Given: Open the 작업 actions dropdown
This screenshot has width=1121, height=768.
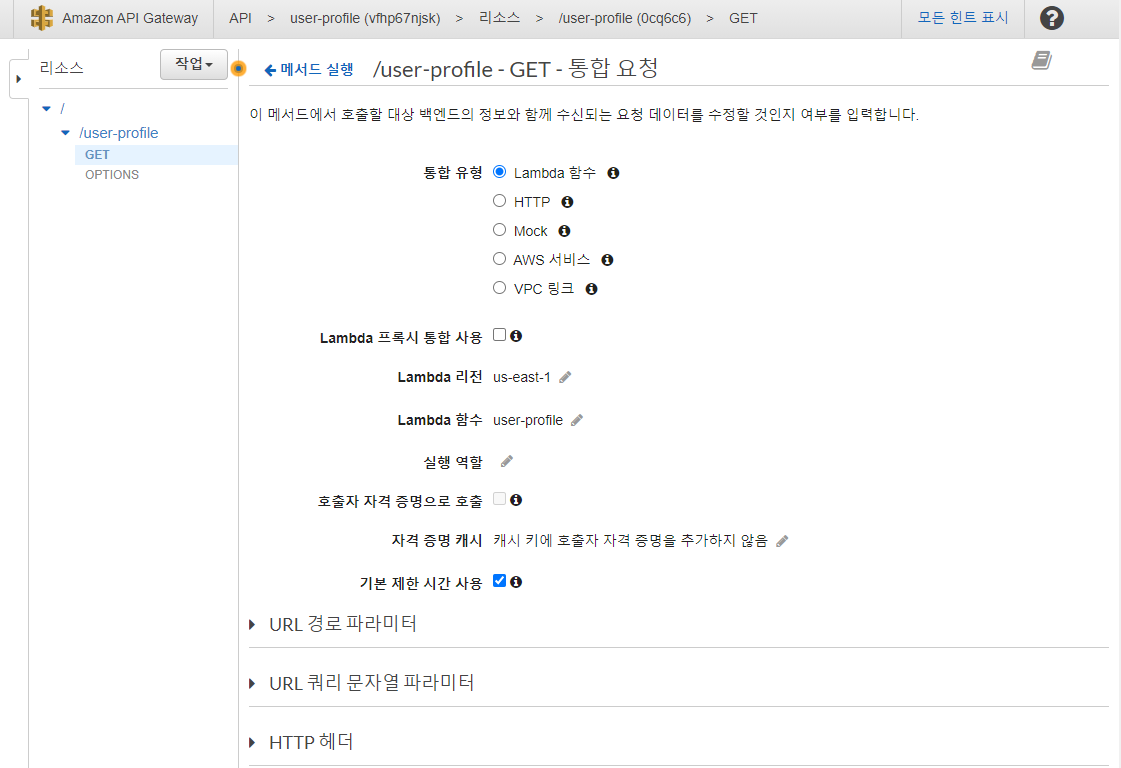Looking at the screenshot, I should 194,64.
